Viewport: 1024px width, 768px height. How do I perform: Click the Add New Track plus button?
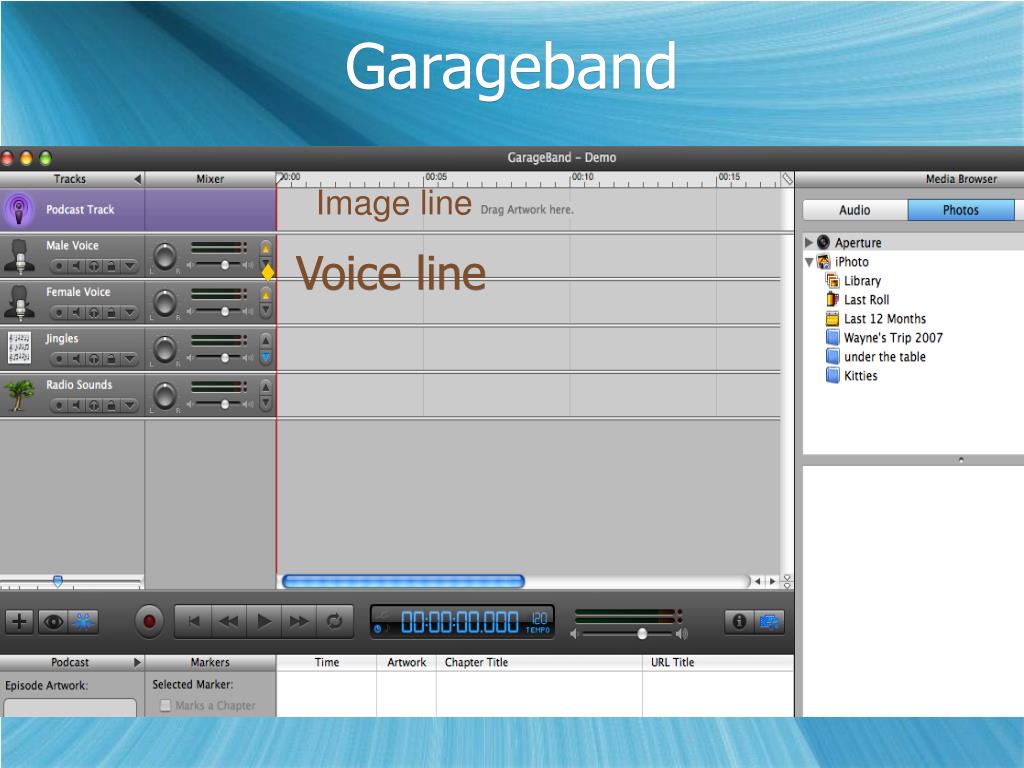coord(19,621)
